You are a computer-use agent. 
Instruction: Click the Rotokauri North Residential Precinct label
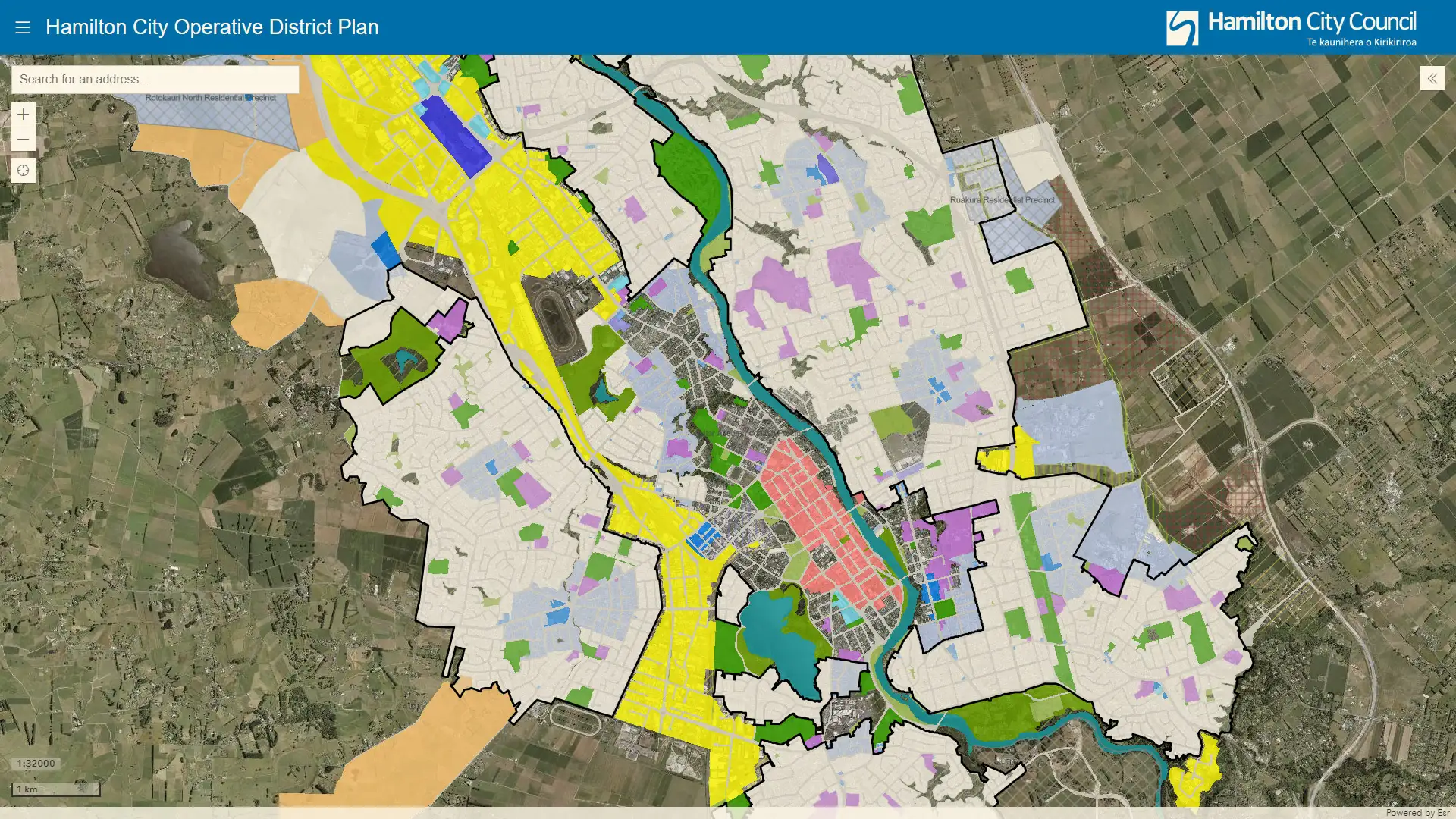210,98
